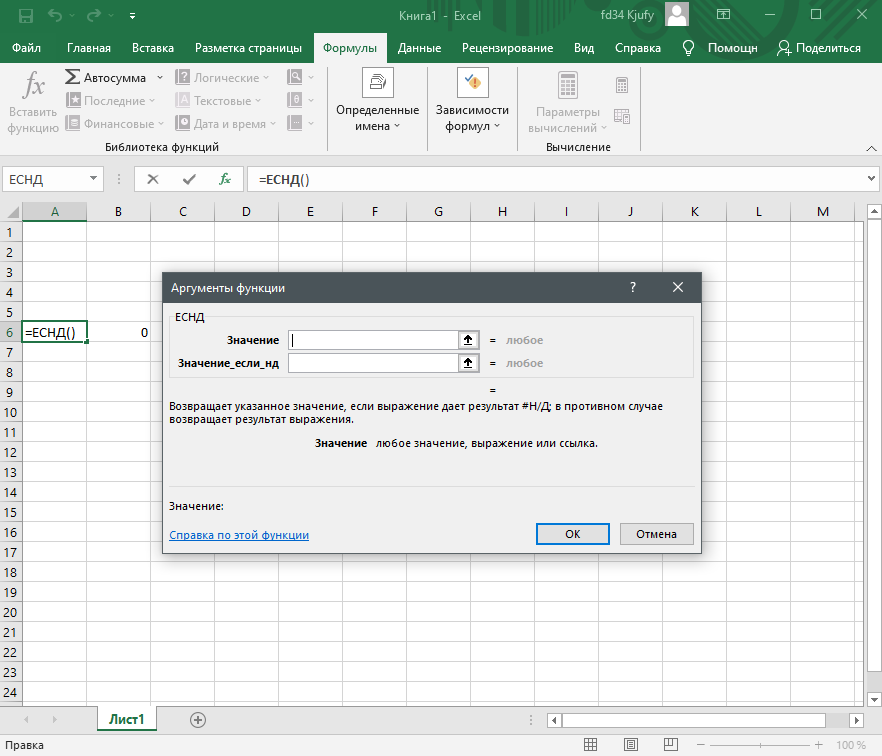The height and width of the screenshot is (756, 882).
Task: Click the fx icon in formula bar
Action: (x=225, y=179)
